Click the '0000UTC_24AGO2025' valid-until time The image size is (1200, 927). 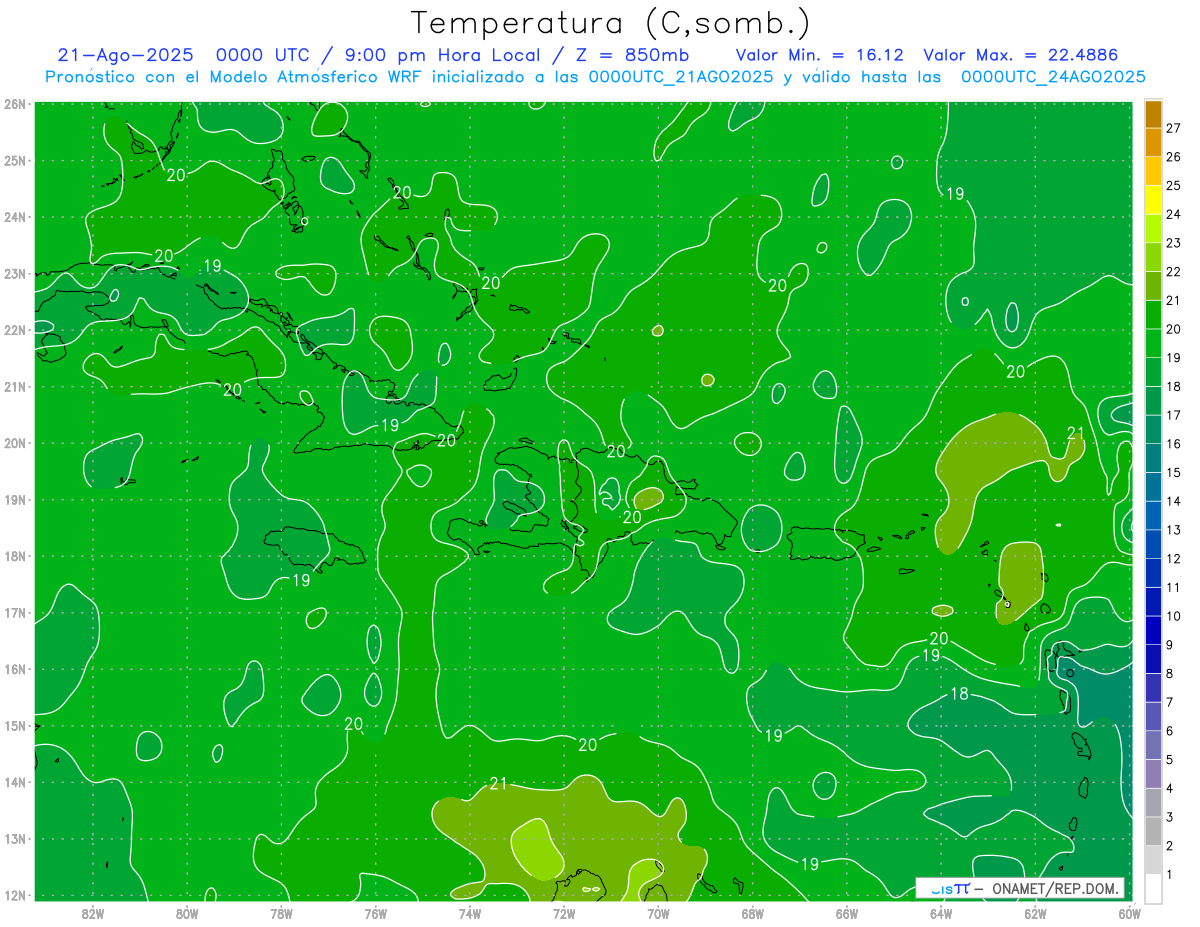tap(1053, 77)
